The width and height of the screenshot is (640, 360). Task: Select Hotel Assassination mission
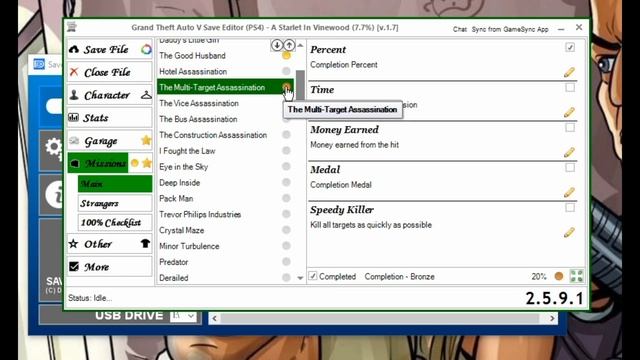pos(225,71)
